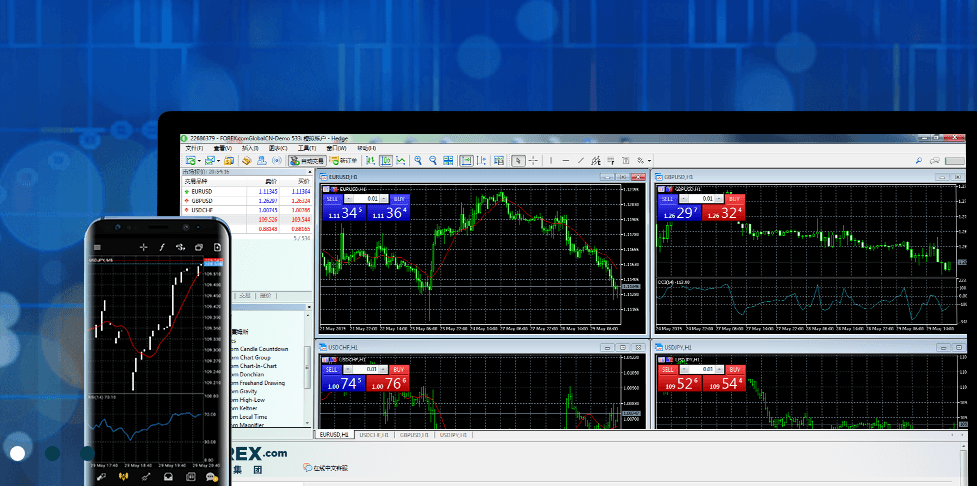Image resolution: width=977 pixels, height=486 pixels.
Task: Select the arrow Cursor tool
Action: click(518, 161)
